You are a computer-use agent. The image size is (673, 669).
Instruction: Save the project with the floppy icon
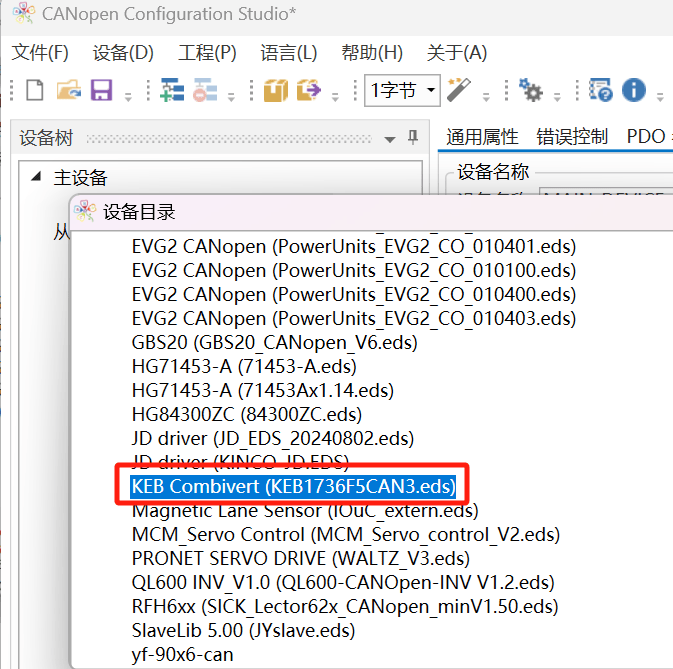101,90
